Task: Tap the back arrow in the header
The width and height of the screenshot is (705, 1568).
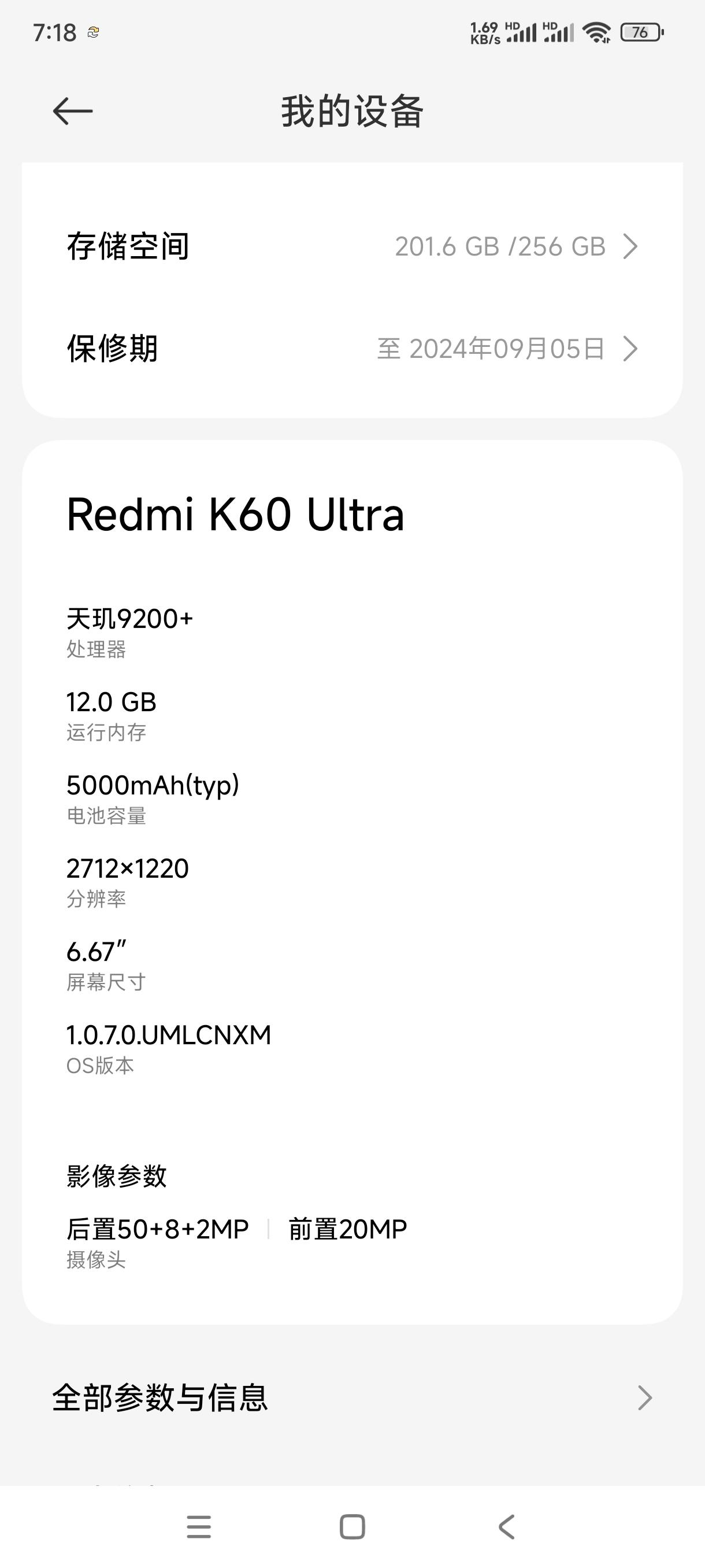Action: (x=72, y=112)
